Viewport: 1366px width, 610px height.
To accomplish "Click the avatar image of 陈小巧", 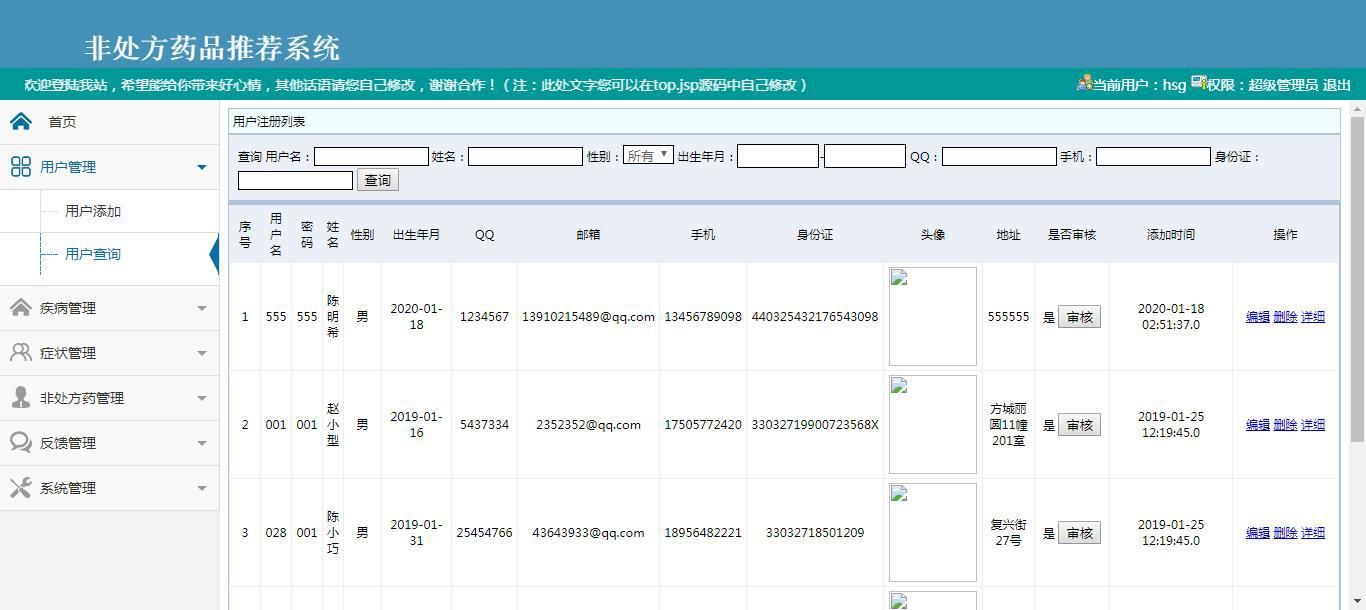I will [x=932, y=532].
